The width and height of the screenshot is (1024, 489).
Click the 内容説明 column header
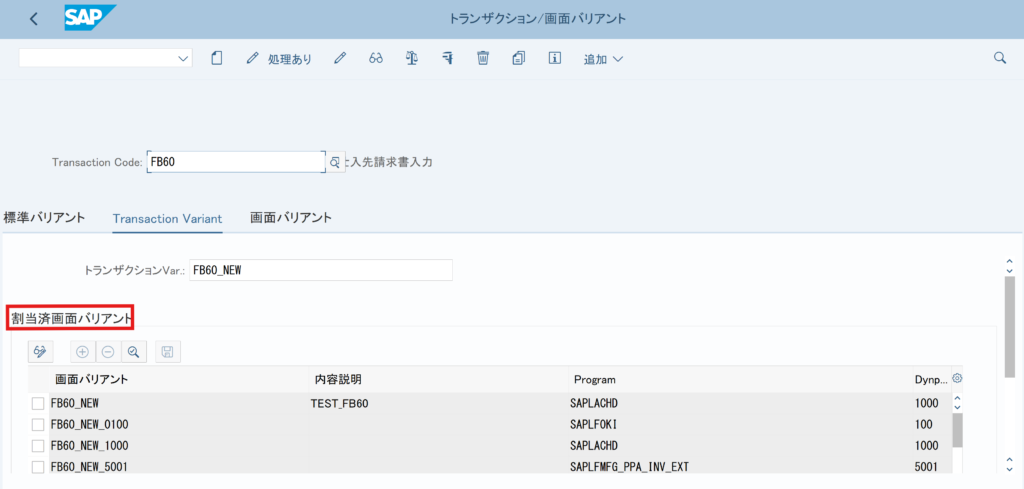pyautogui.click(x=439, y=379)
